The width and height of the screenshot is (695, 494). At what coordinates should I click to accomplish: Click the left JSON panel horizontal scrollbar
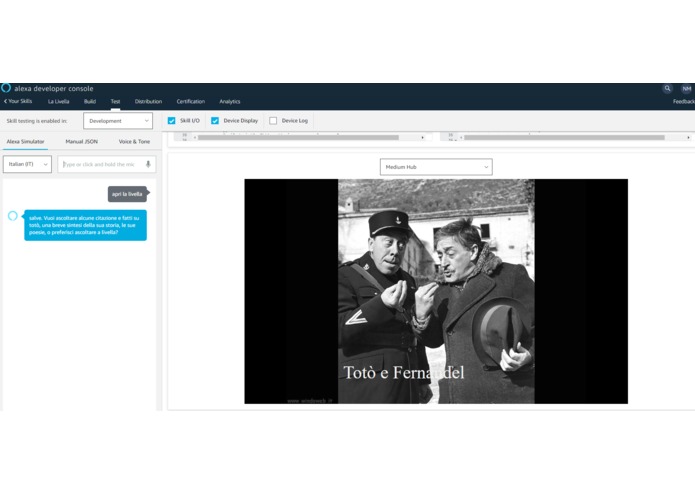(298, 137)
